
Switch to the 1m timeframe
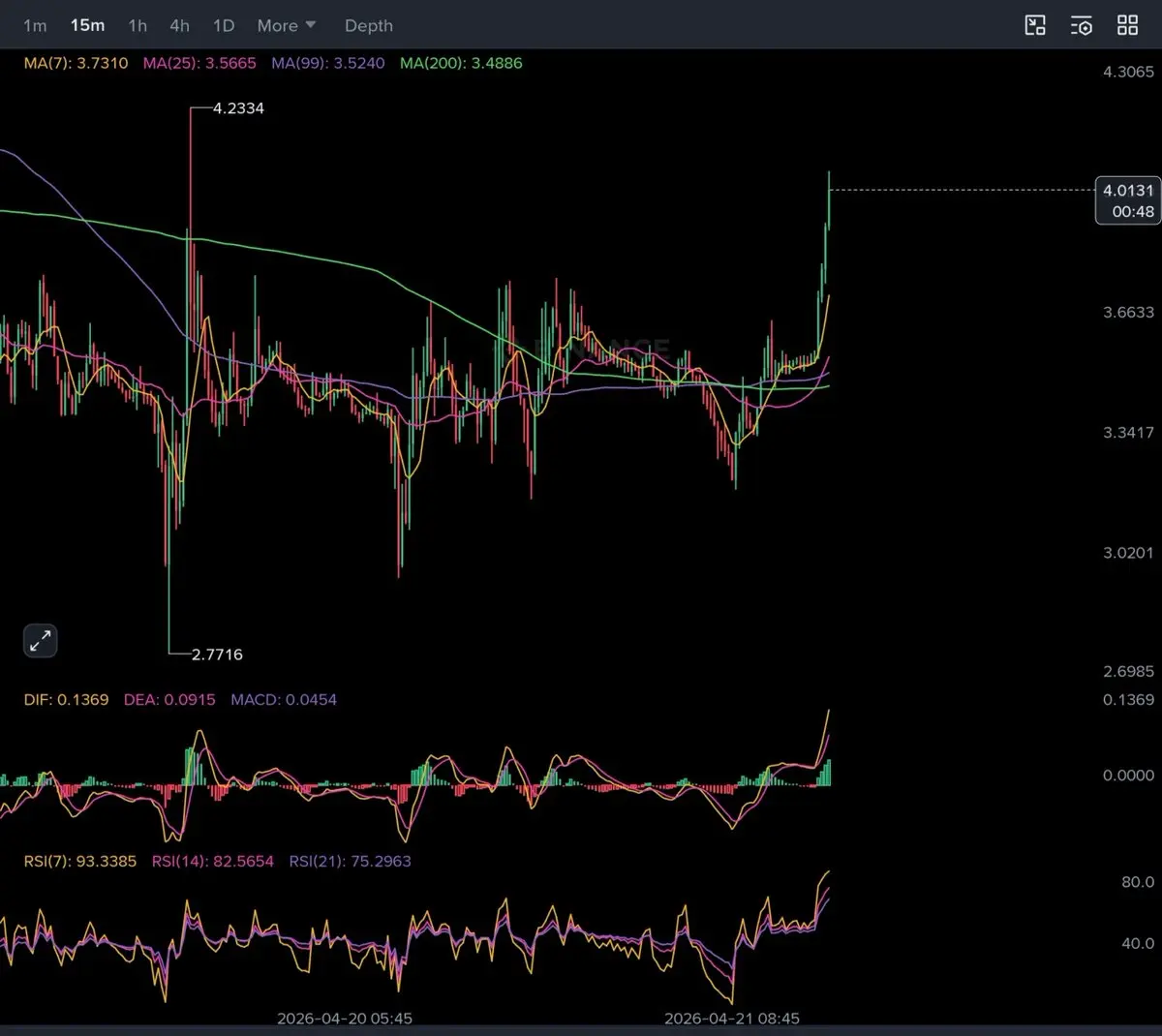(x=35, y=26)
